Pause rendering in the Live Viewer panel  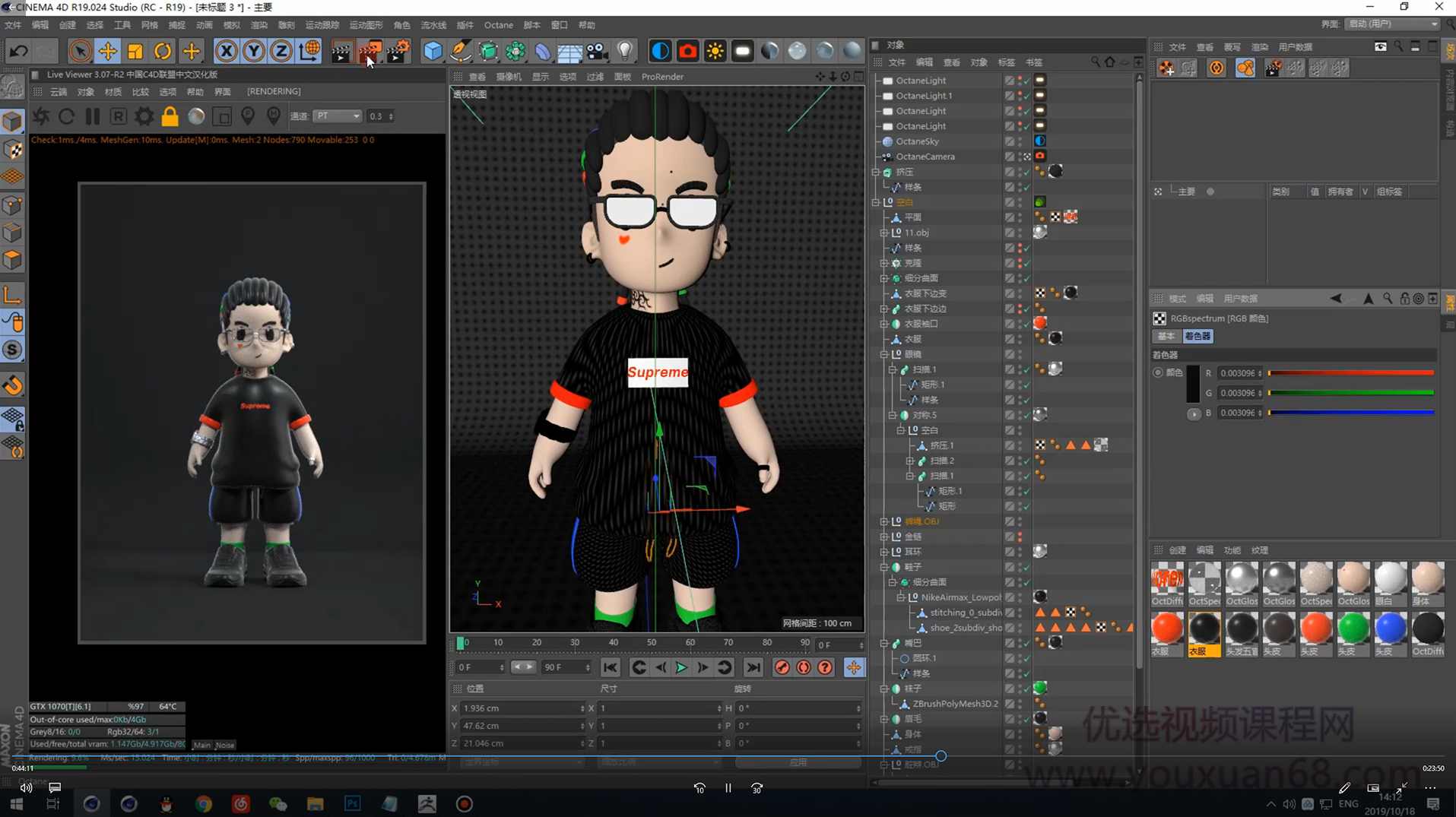pyautogui.click(x=92, y=116)
